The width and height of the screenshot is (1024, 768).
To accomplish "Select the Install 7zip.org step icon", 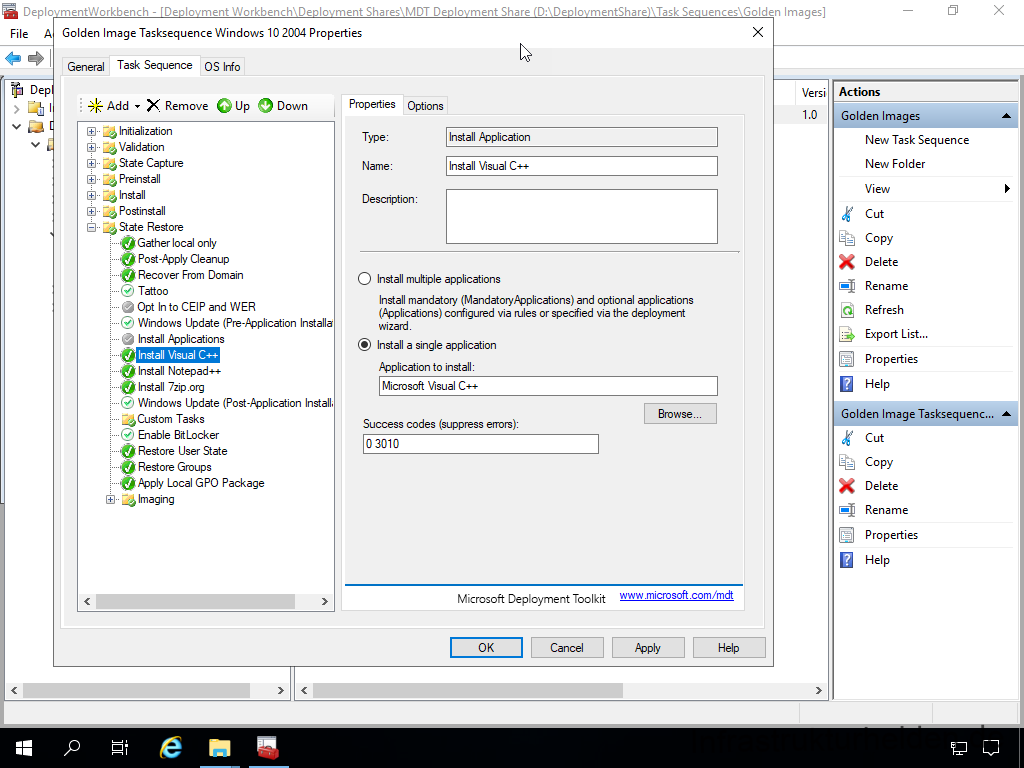I will (128, 387).
